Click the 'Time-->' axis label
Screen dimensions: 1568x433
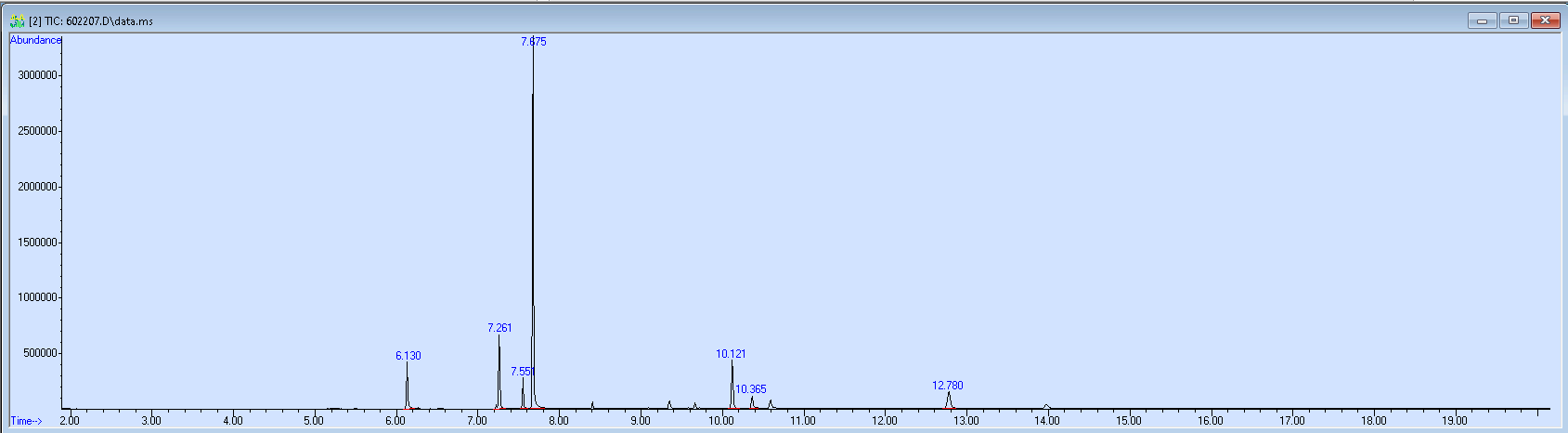26,421
